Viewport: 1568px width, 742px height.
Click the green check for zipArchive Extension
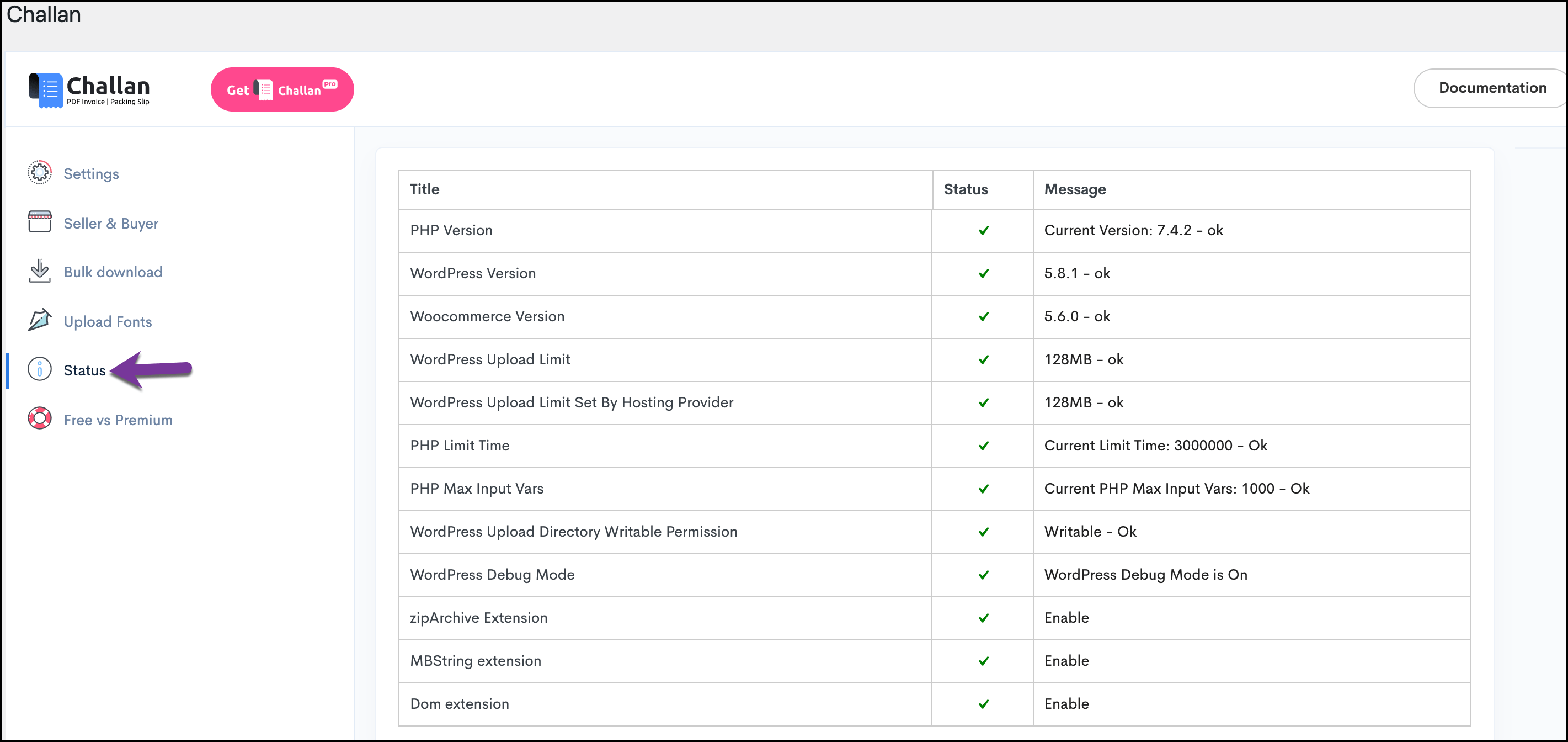point(983,618)
